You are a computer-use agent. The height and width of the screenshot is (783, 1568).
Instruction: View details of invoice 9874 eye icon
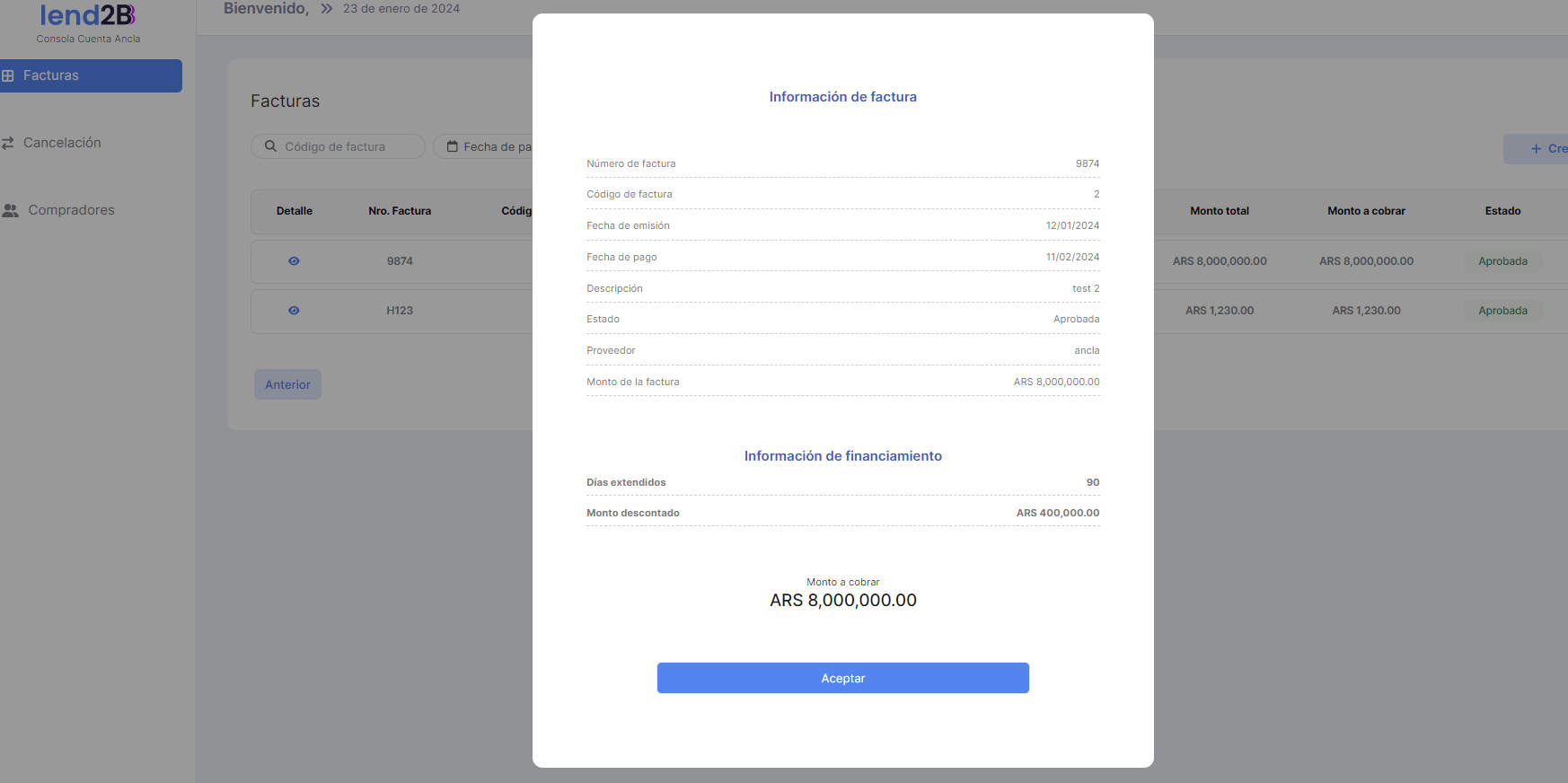tap(294, 261)
